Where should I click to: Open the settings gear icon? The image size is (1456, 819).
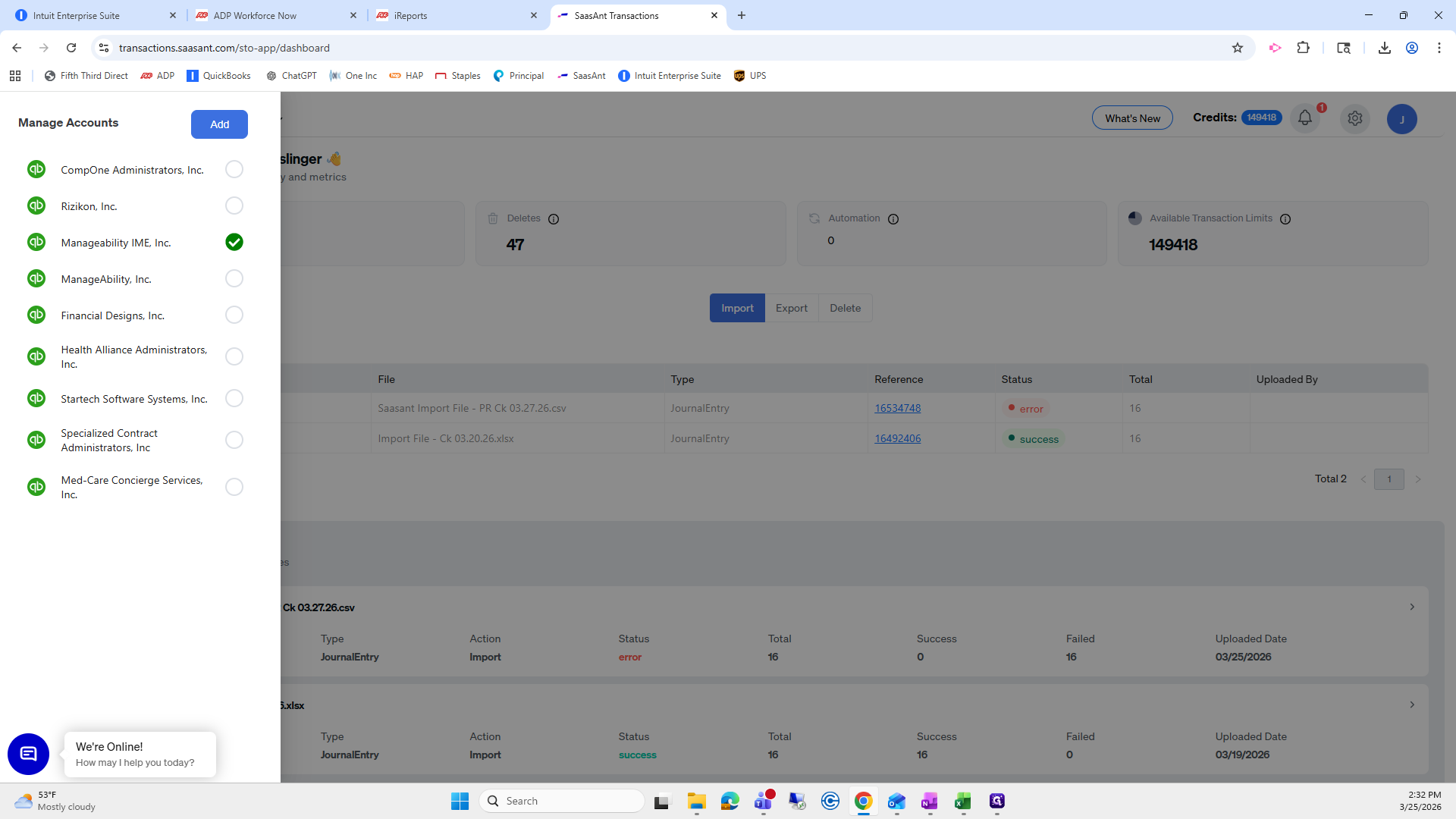[1354, 118]
